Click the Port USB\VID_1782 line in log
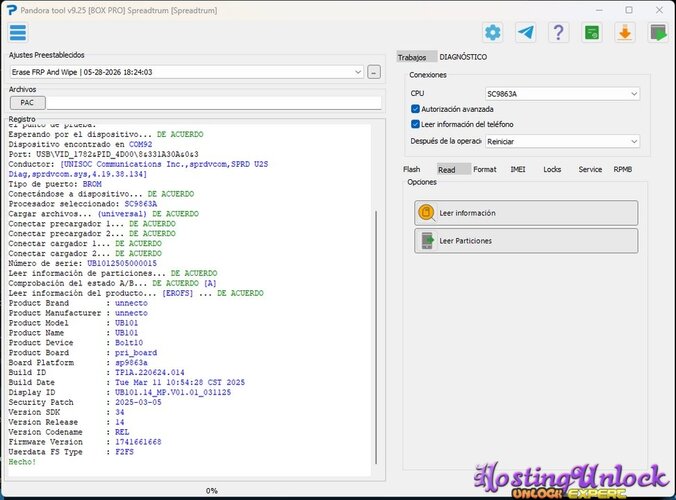The height and width of the screenshot is (500, 676). tap(103, 154)
